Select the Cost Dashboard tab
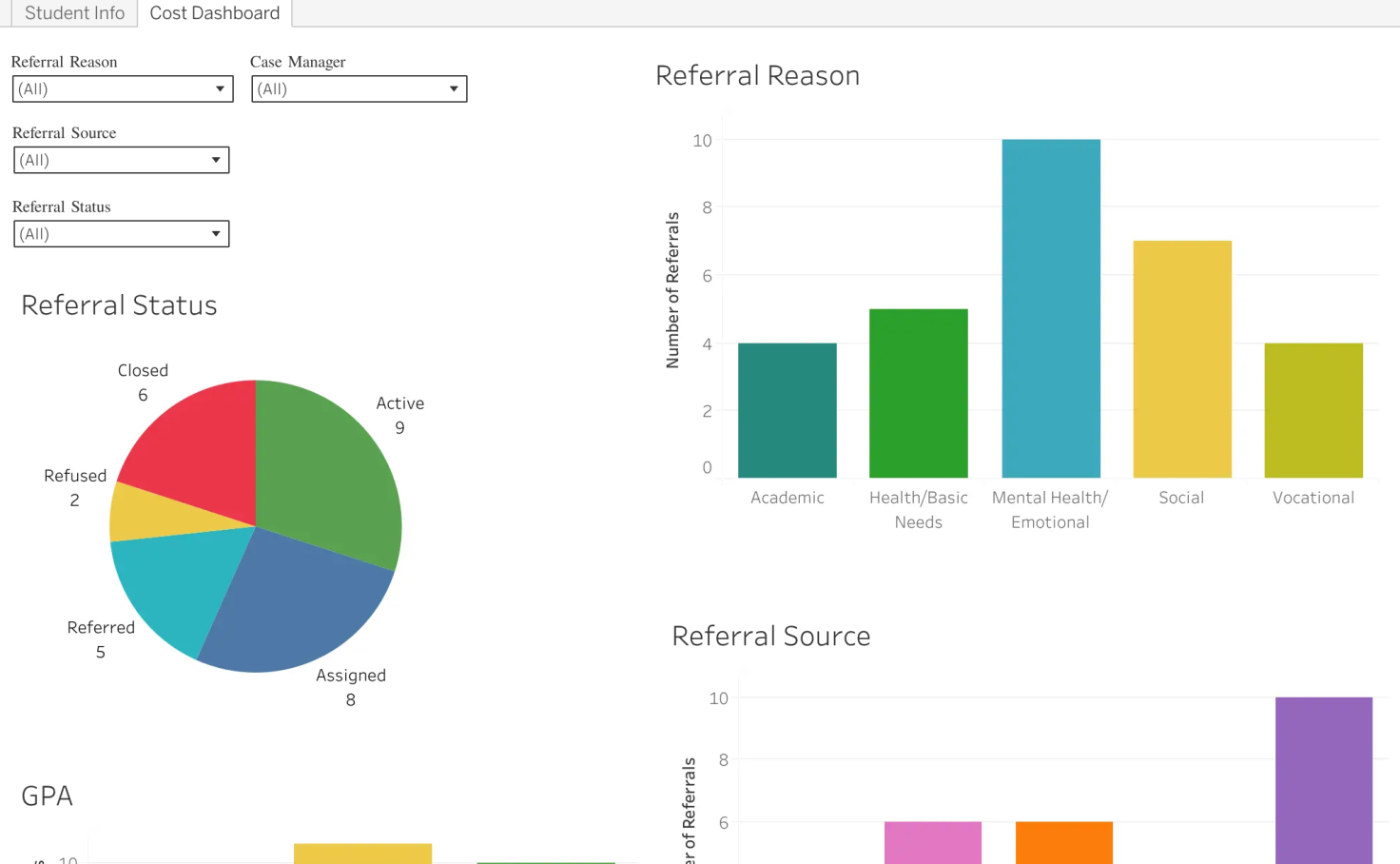This screenshot has width=1400, height=864. point(215,13)
